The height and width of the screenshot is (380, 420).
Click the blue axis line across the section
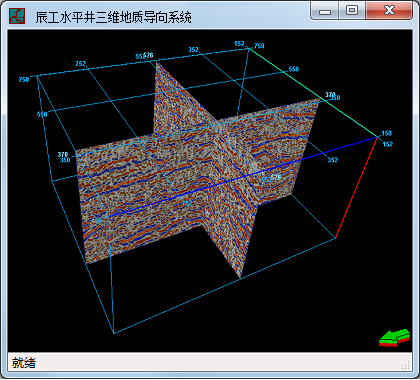243,177
